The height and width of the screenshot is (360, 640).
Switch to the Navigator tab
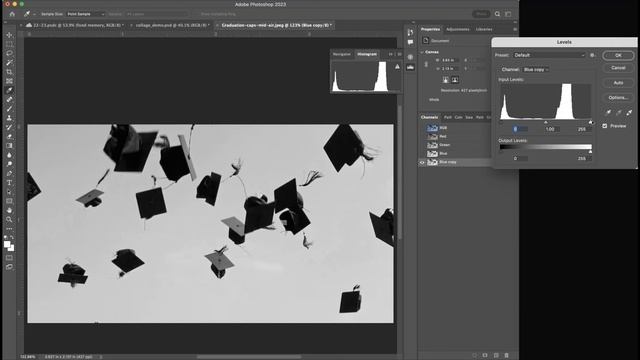342,54
